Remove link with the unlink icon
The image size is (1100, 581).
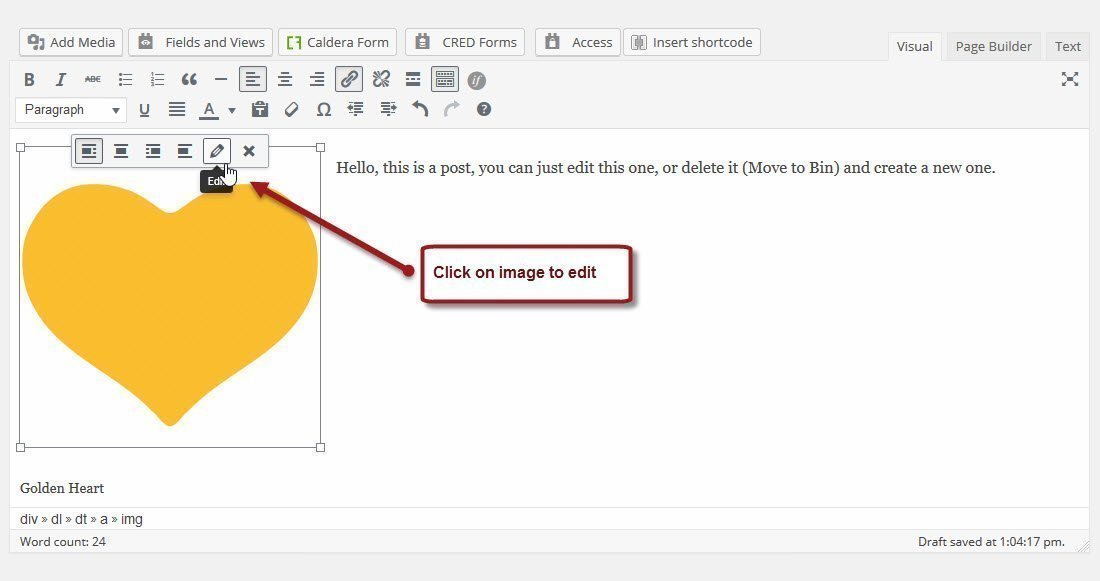click(381, 80)
